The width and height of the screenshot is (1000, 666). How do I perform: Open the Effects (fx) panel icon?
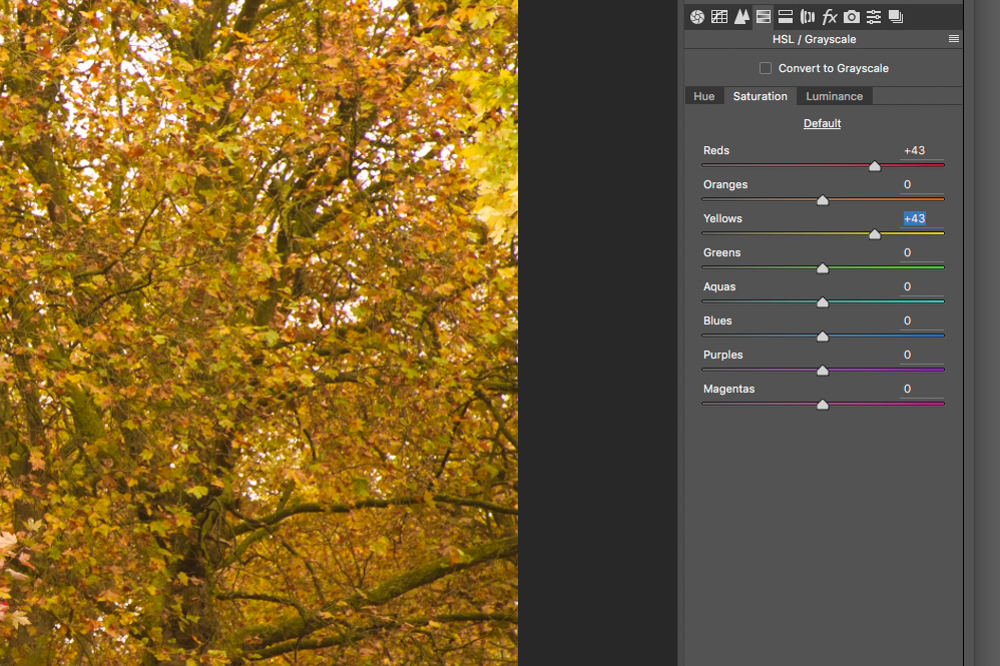pyautogui.click(x=829, y=16)
